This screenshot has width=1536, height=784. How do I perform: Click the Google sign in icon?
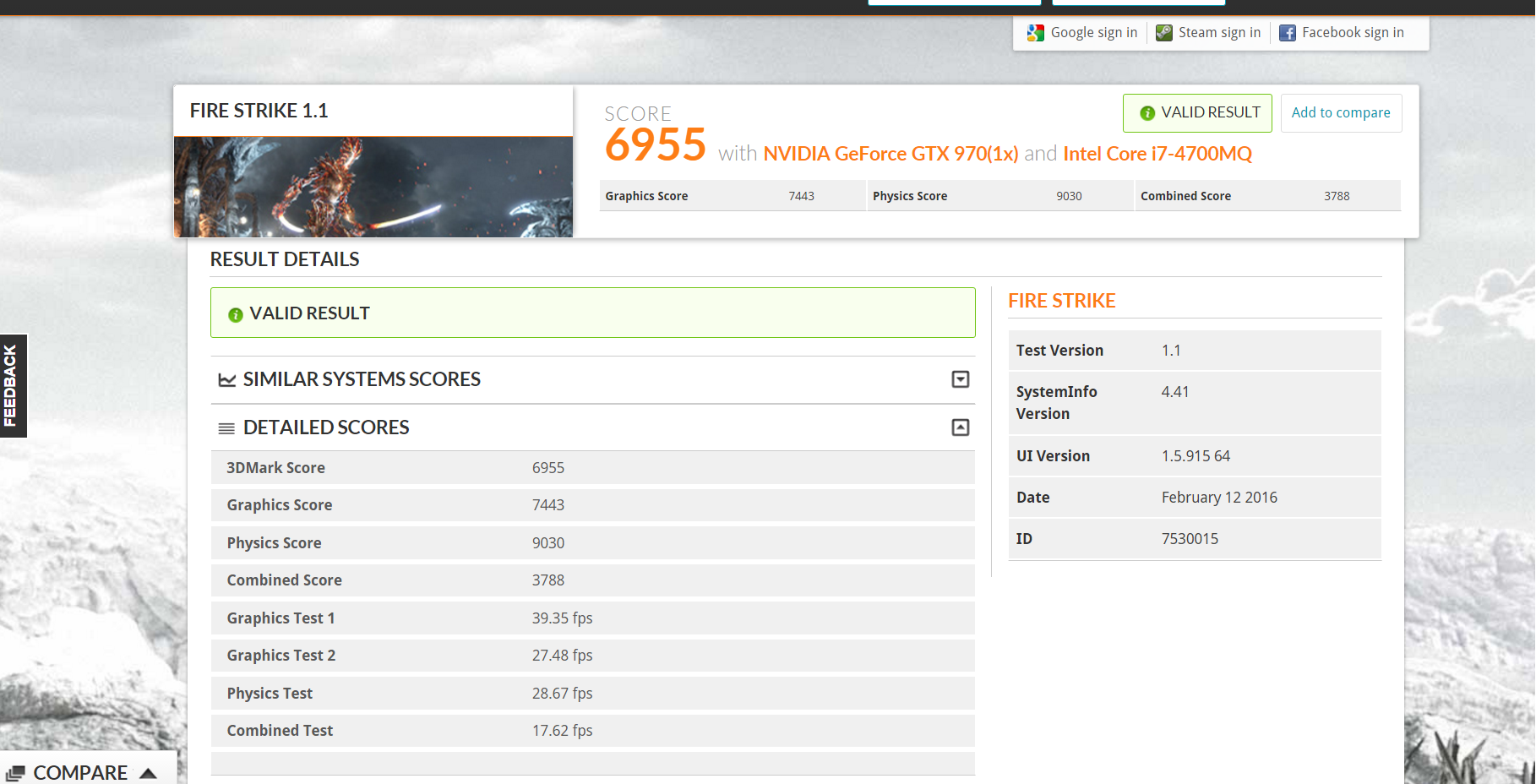(1035, 33)
